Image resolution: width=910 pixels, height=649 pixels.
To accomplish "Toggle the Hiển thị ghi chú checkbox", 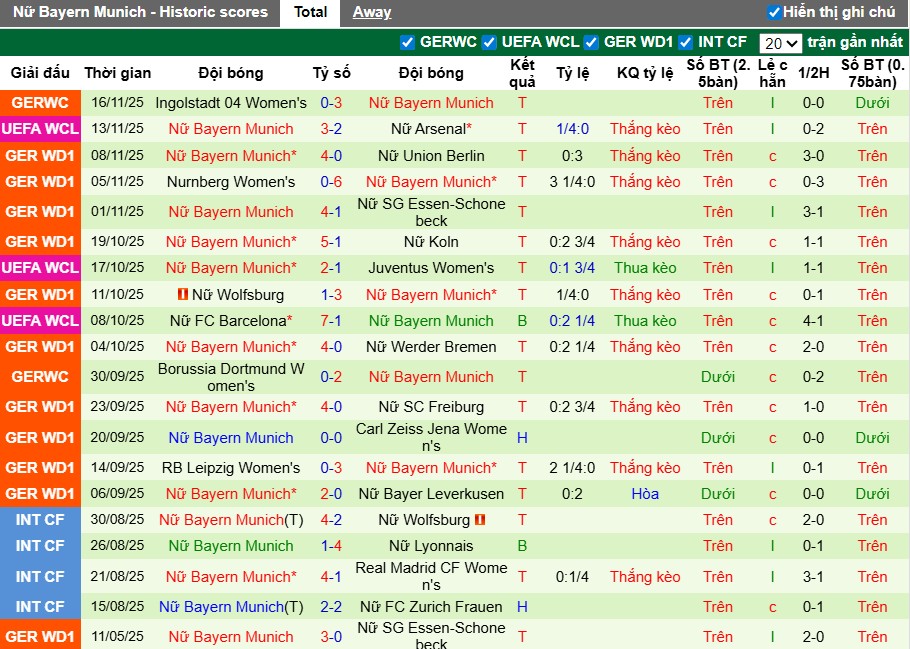I will click(774, 12).
